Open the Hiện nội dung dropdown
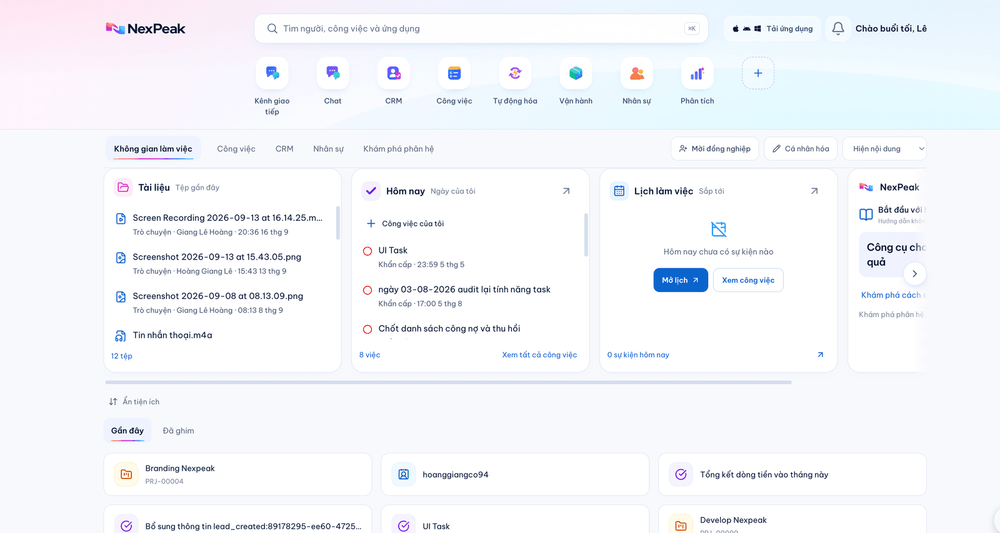This screenshot has height=533, width=1000. pyautogui.click(x=885, y=149)
